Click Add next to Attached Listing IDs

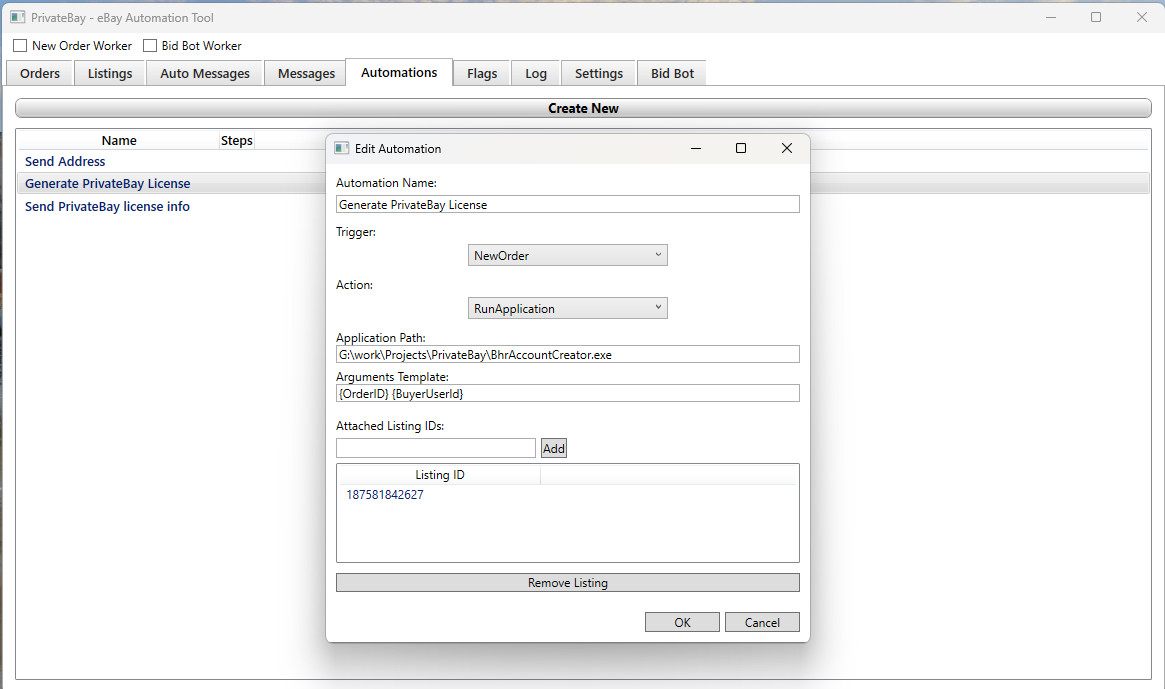click(x=553, y=447)
